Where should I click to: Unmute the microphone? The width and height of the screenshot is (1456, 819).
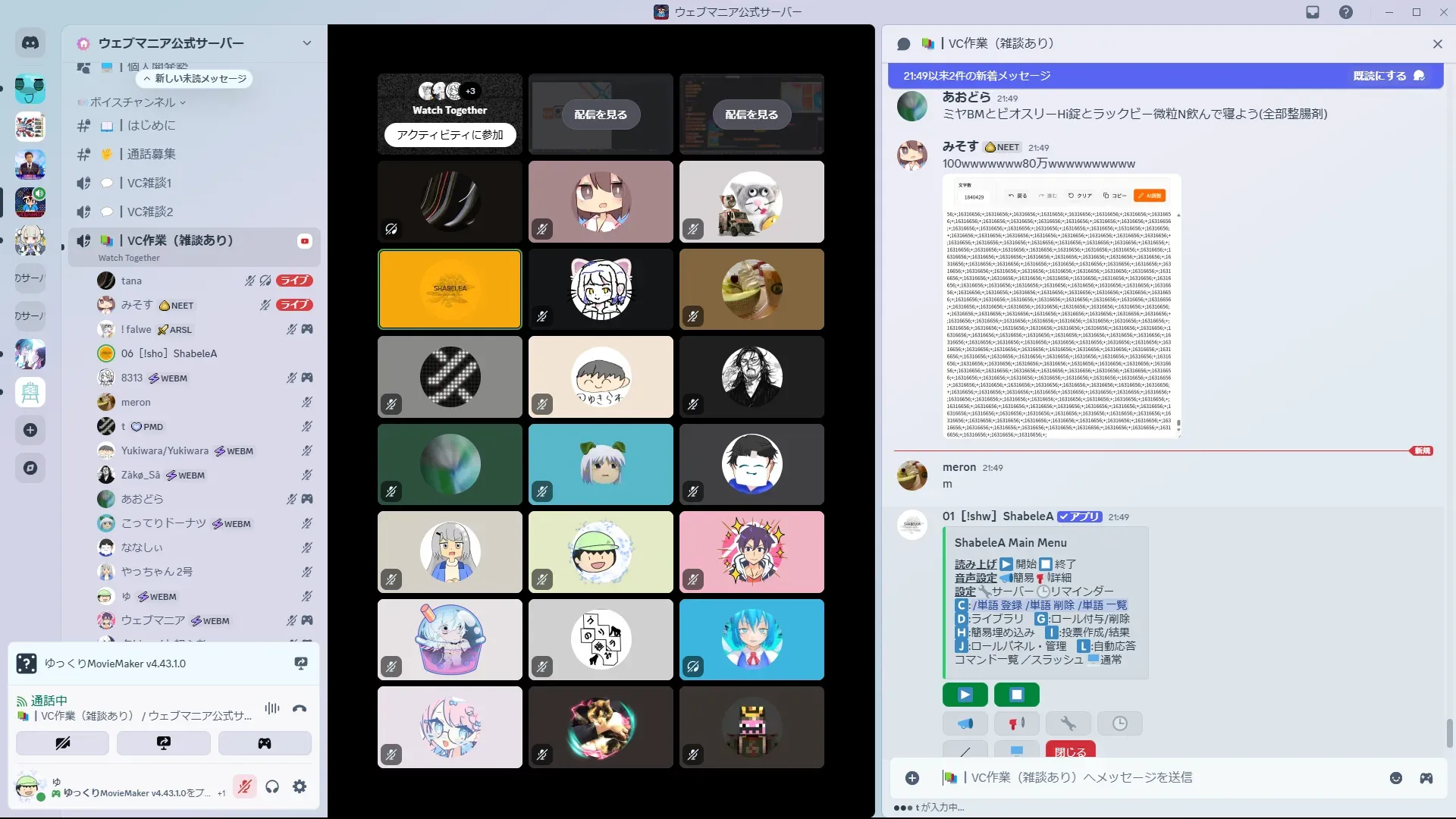pos(244,786)
